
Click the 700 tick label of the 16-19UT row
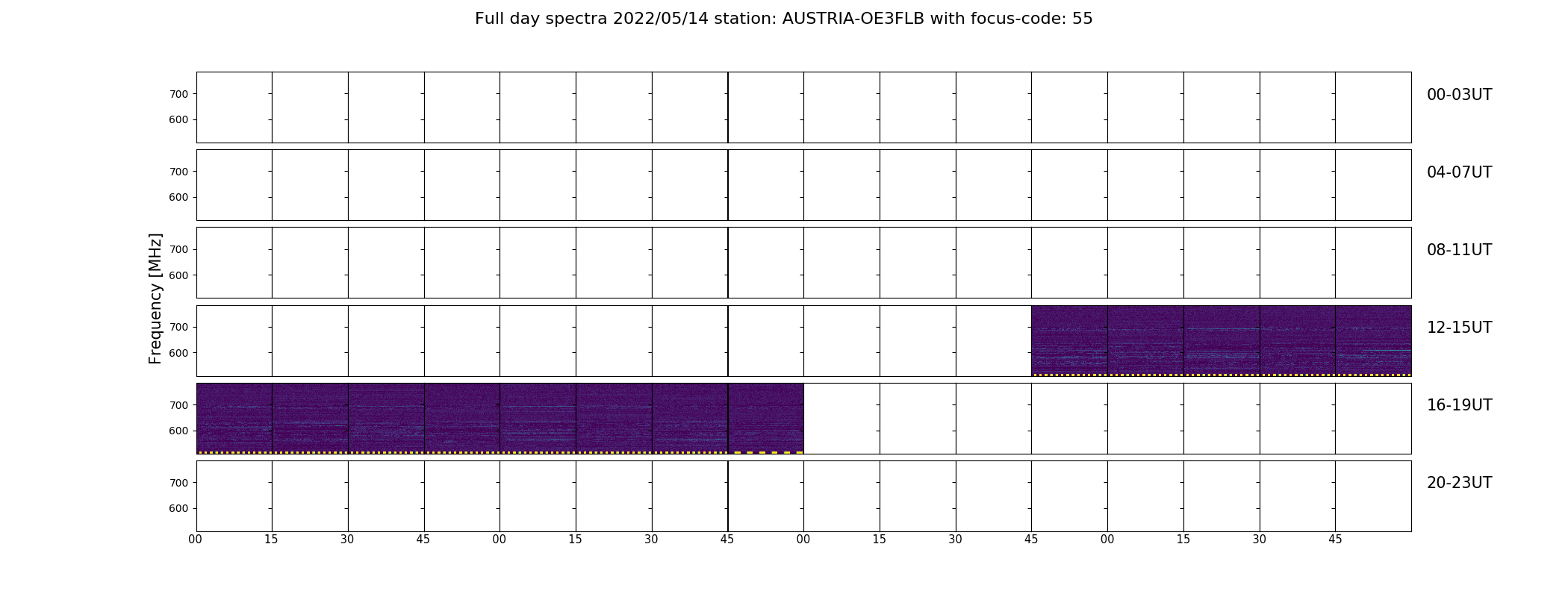pos(178,405)
